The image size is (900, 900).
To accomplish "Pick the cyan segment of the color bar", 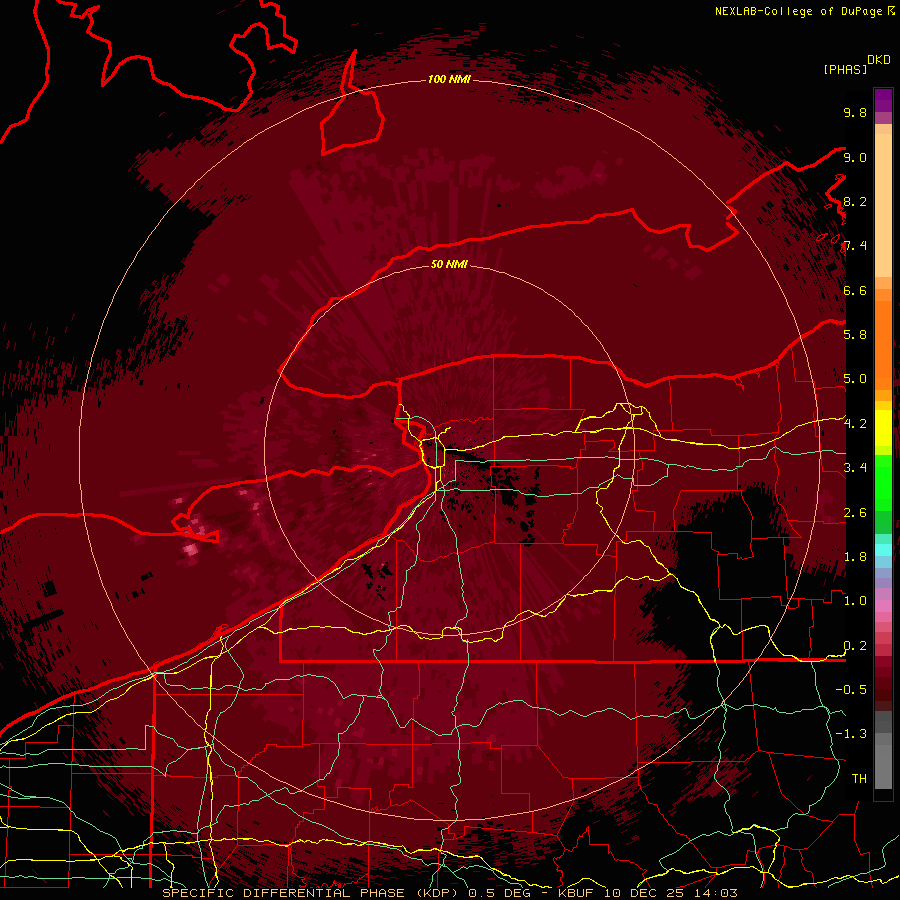I will tap(883, 549).
